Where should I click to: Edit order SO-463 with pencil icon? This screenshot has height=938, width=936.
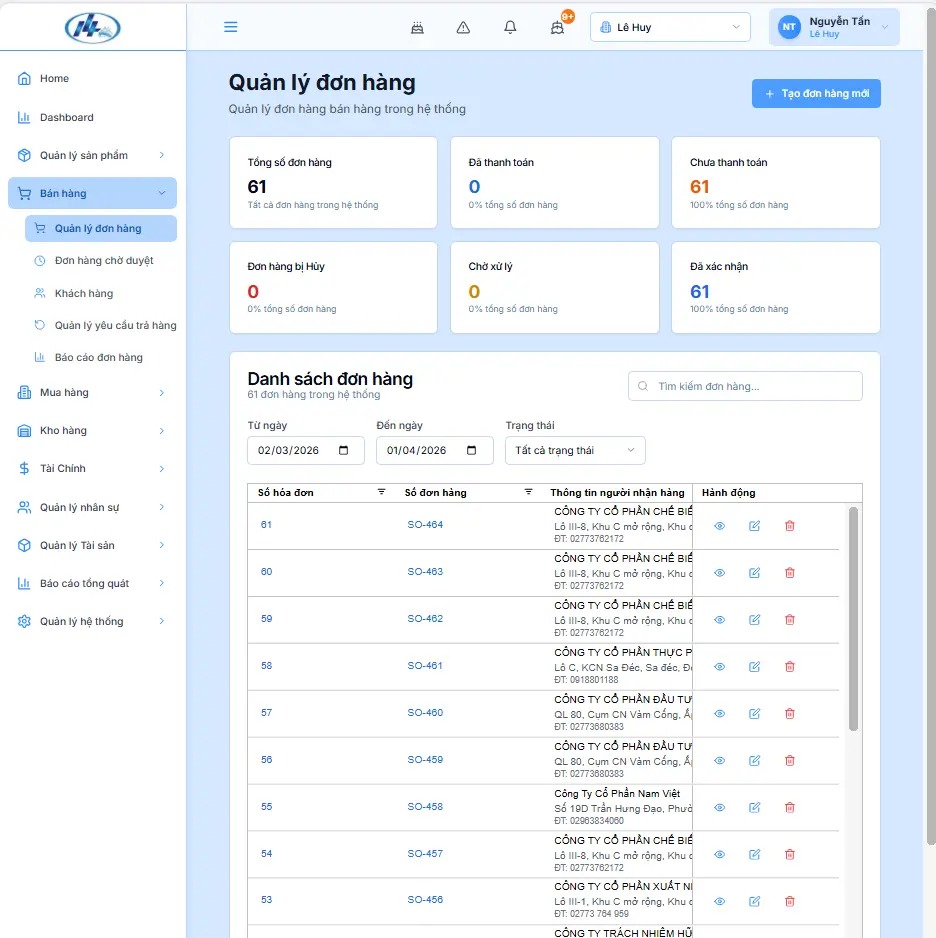point(754,572)
